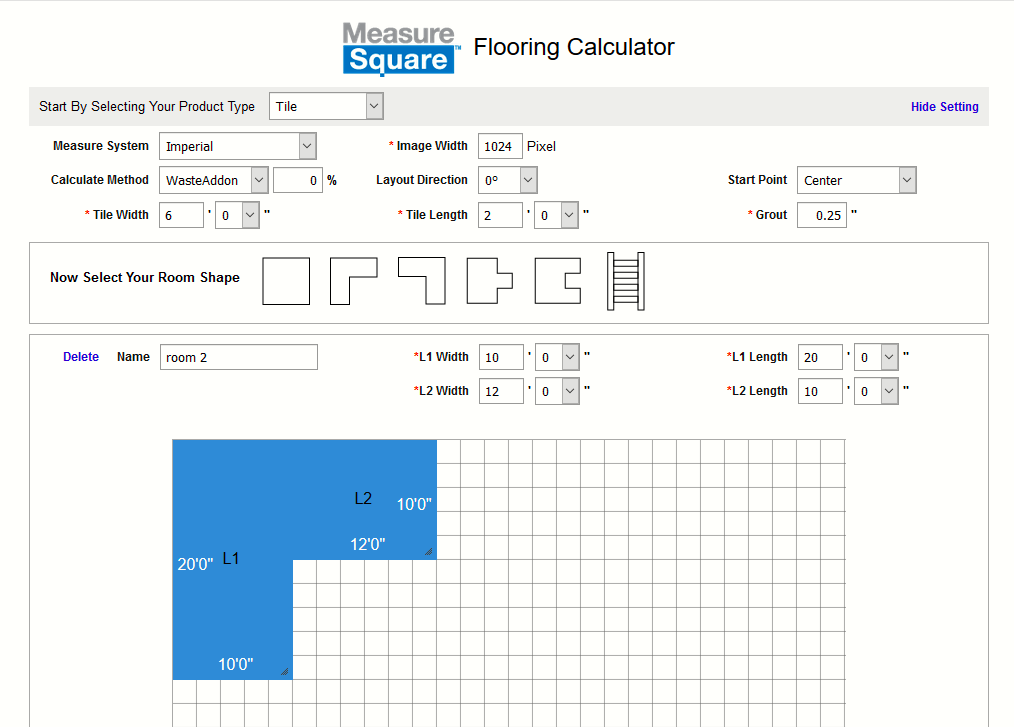Open the L1 Width inches dropdown
The height and width of the screenshot is (727, 1014).
click(x=557, y=357)
